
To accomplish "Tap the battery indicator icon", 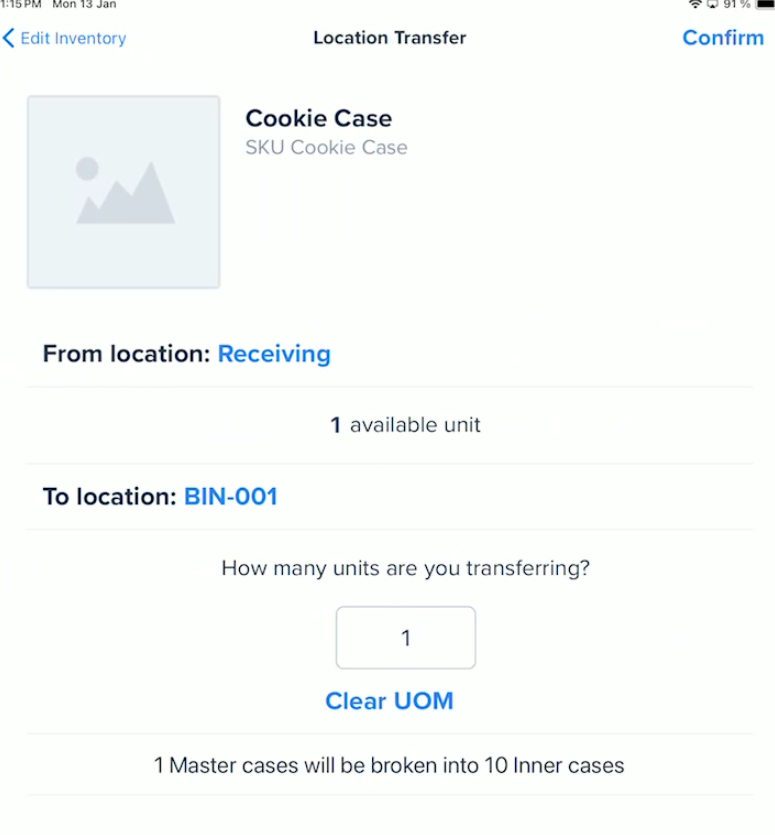I will (x=765, y=4).
